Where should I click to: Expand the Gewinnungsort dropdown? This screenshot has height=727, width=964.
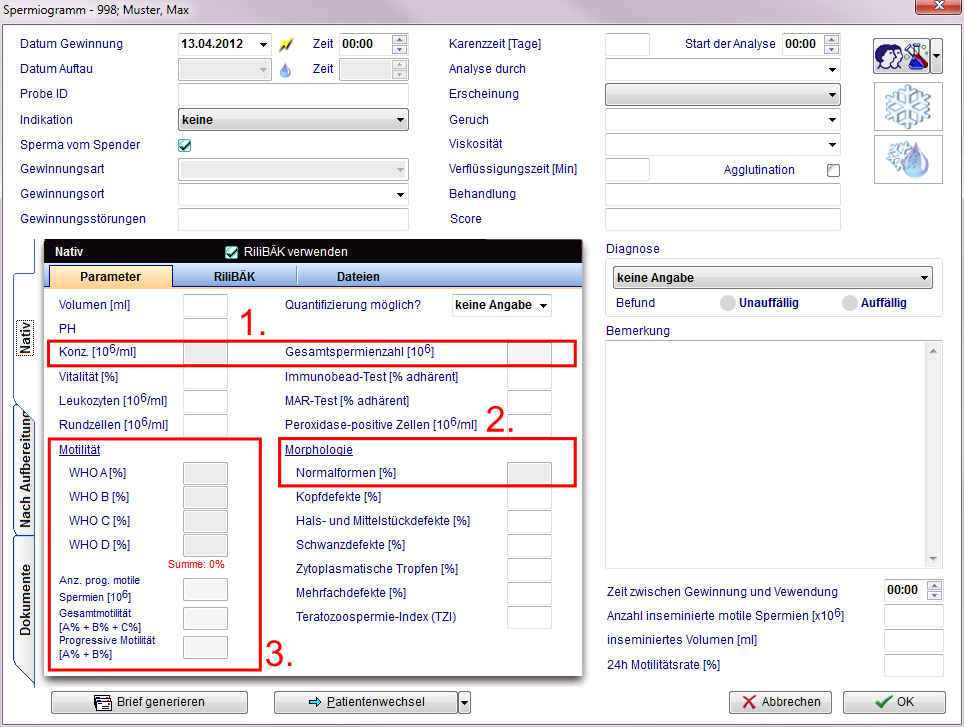click(x=400, y=195)
